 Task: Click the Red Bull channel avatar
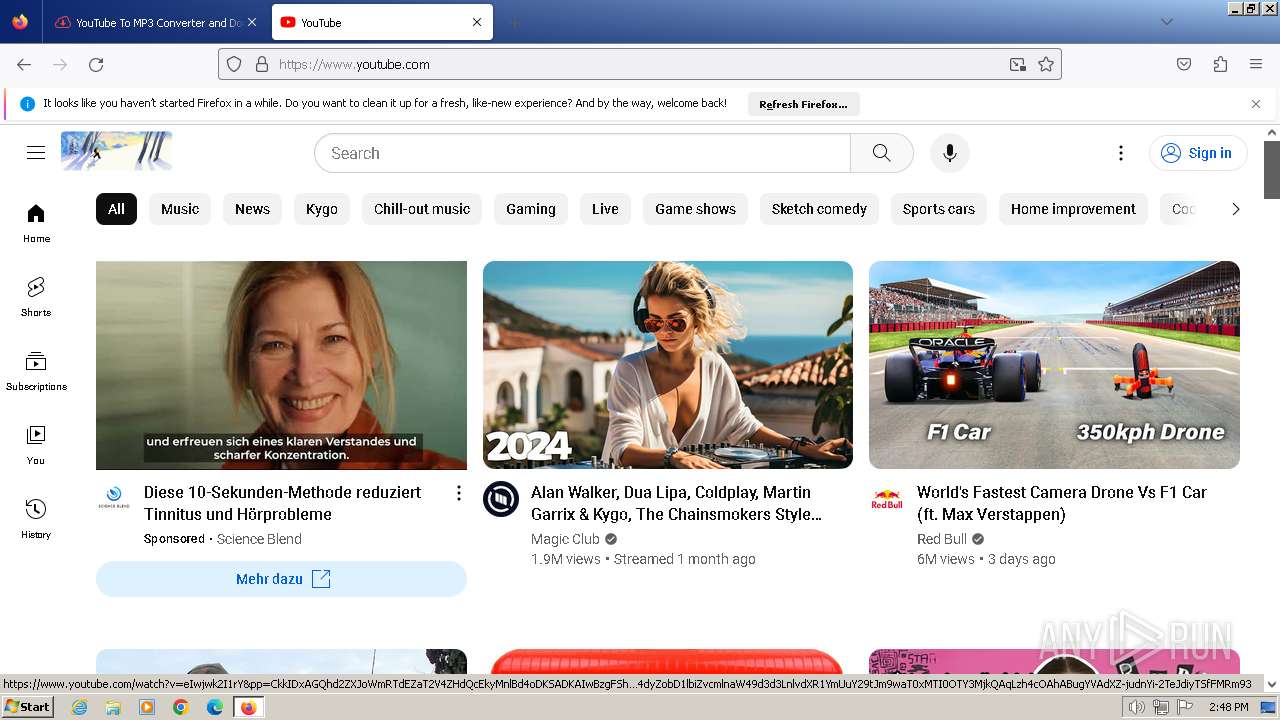pos(887,499)
